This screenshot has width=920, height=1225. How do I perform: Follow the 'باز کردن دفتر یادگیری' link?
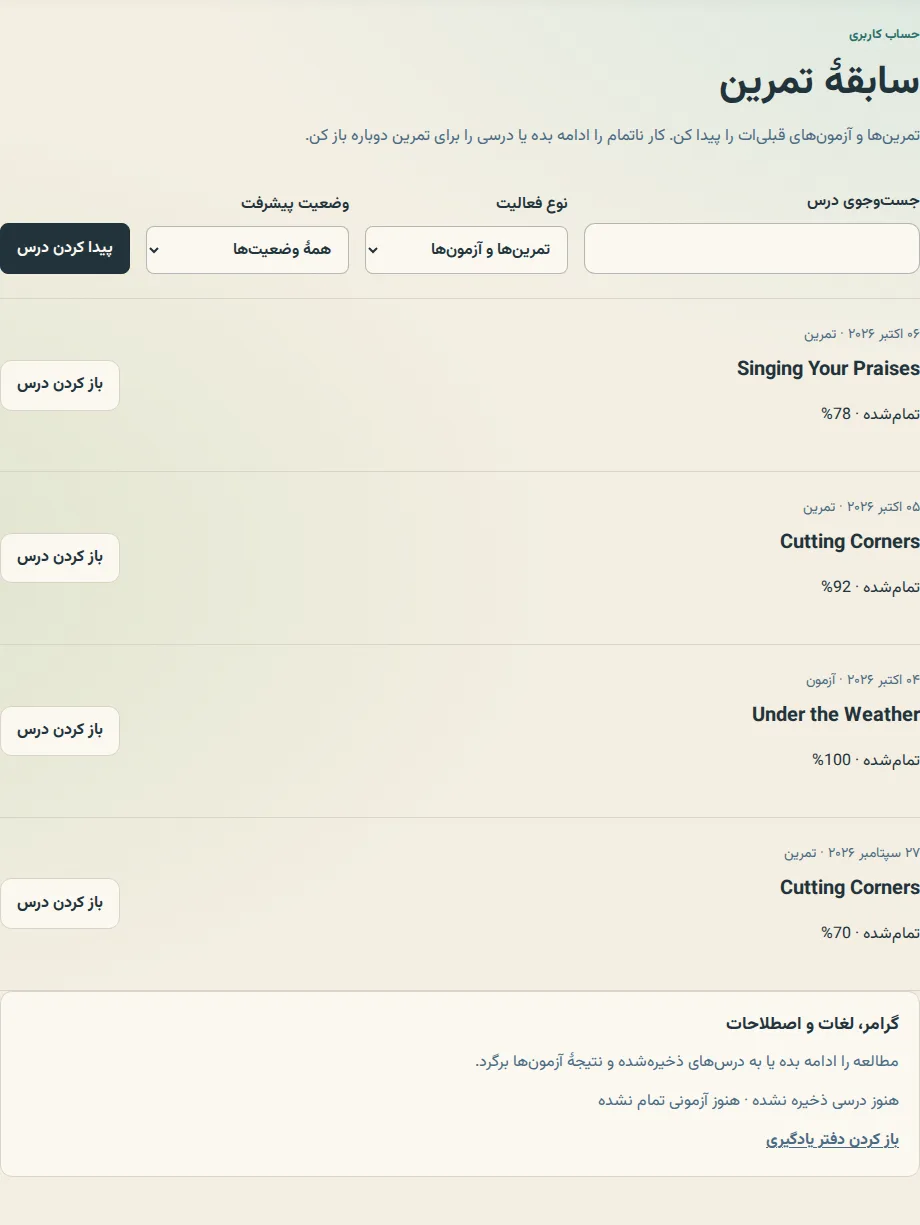point(833,1140)
